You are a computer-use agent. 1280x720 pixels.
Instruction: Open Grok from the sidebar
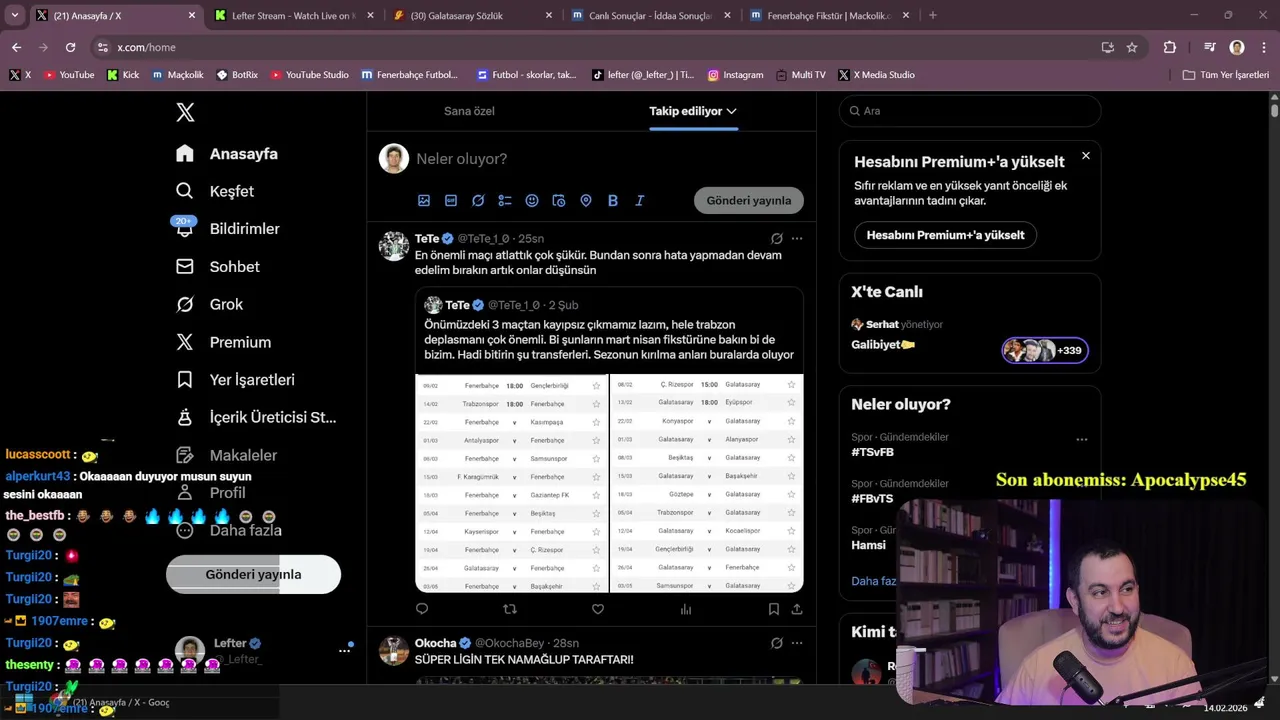point(209,304)
